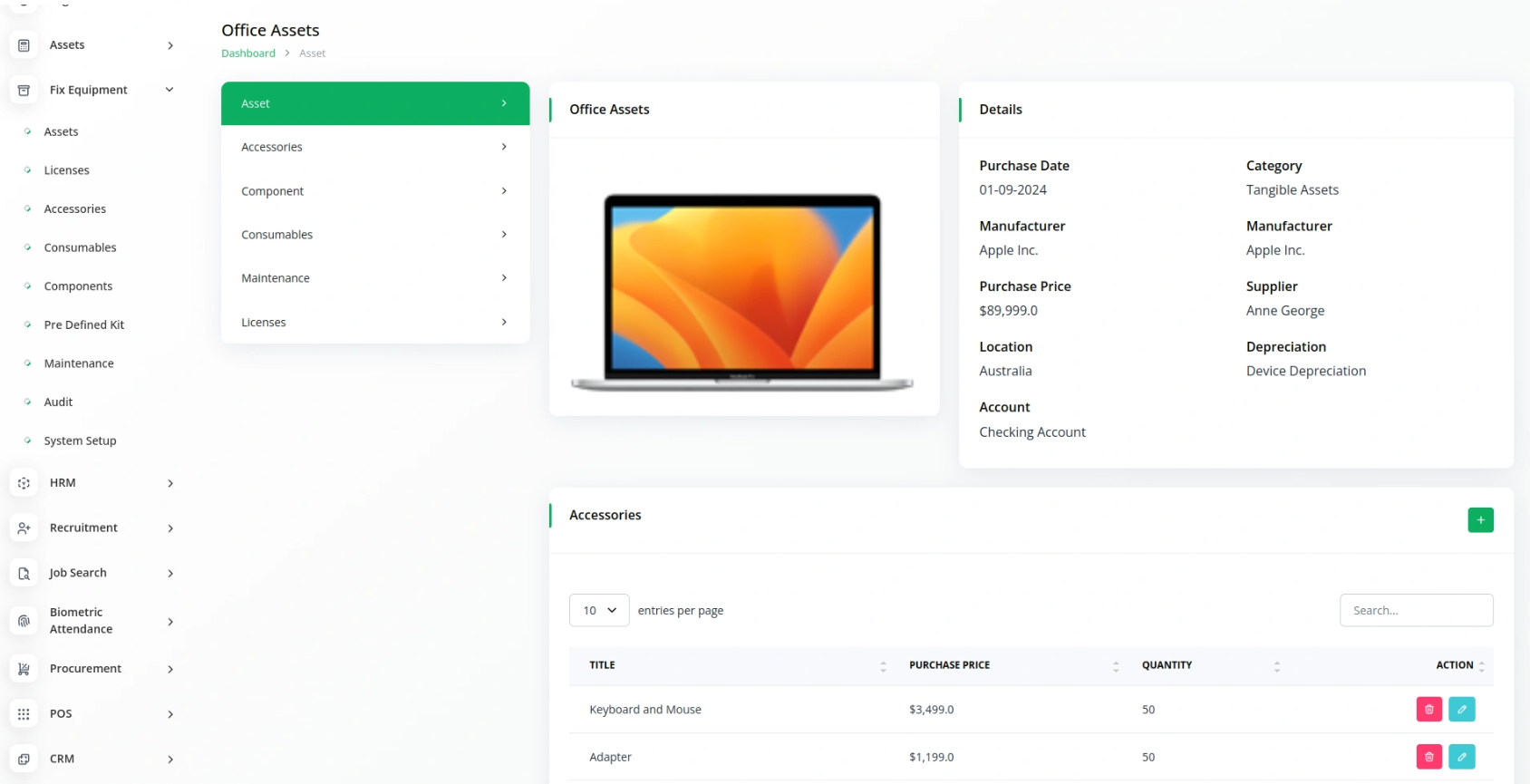The image size is (1530, 784).
Task: Open System Setup in sidebar
Action: point(80,441)
